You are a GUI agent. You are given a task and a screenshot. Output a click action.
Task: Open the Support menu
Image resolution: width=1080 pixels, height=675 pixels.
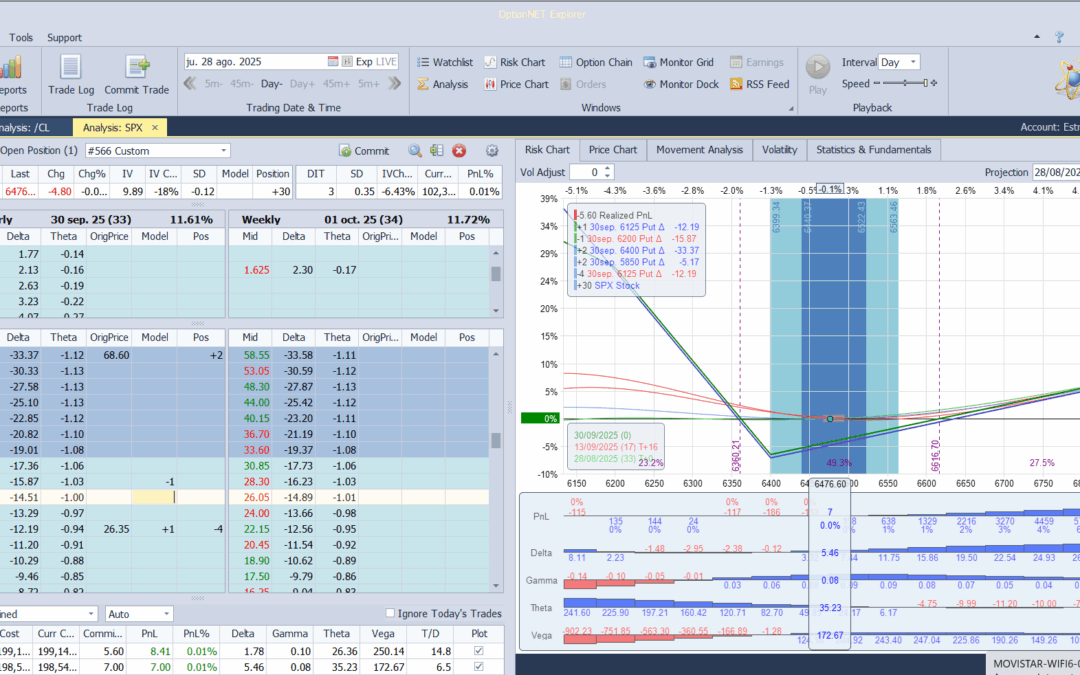[x=64, y=38]
